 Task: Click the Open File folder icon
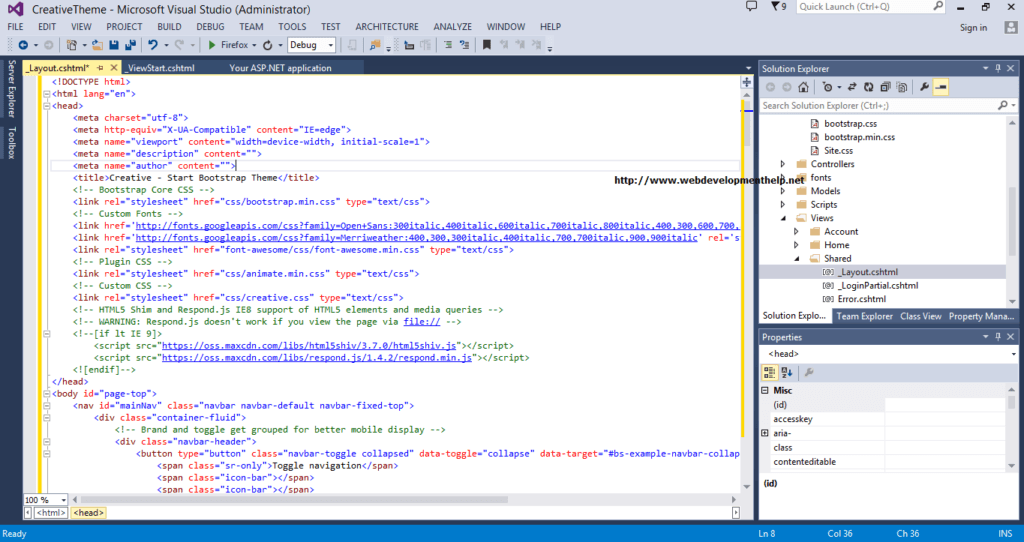97,45
